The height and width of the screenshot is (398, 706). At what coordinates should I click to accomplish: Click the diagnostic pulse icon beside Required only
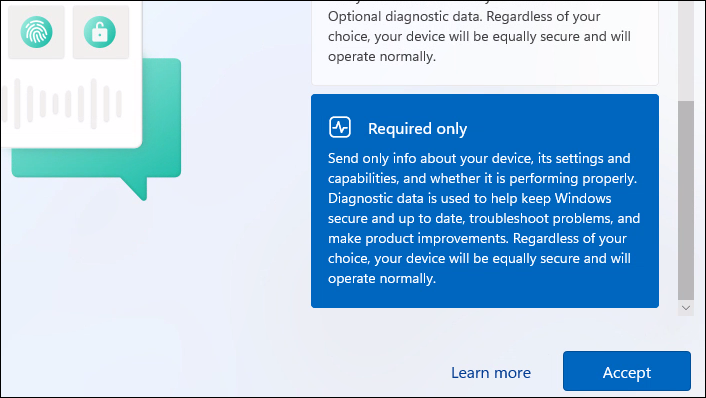(x=340, y=127)
